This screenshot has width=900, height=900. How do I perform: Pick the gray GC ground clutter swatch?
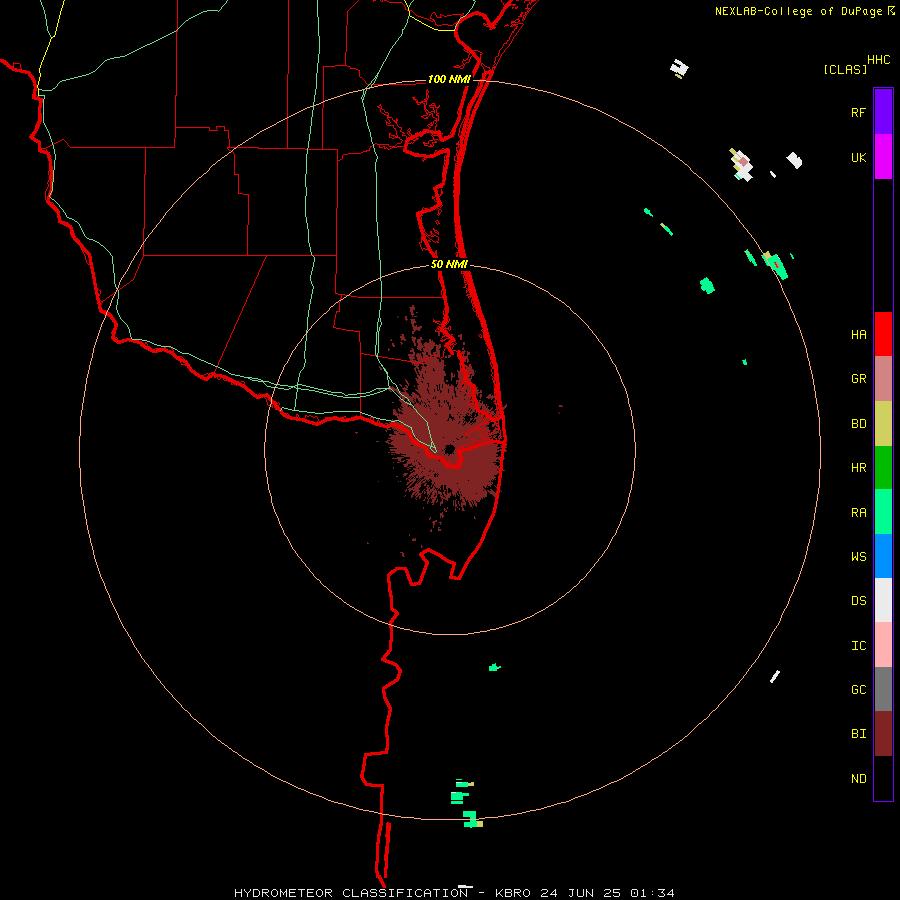click(x=883, y=689)
